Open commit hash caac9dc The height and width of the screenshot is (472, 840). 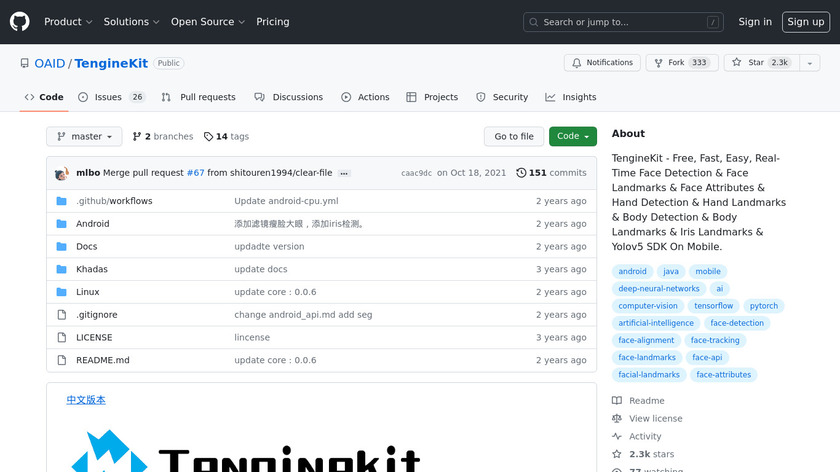(x=416, y=173)
